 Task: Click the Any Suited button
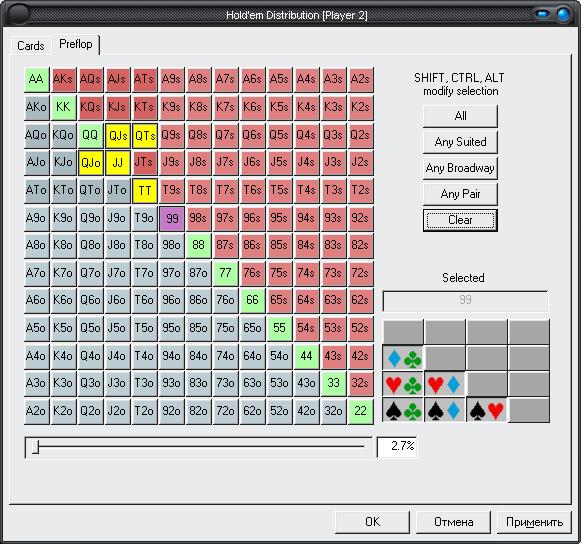pos(460,142)
